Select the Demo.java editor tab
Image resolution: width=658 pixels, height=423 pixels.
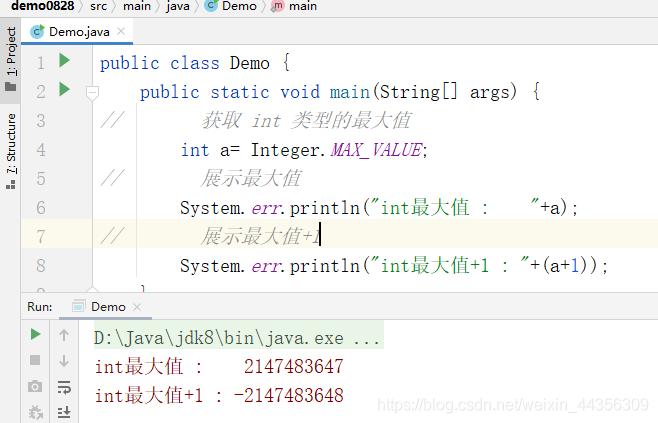(77, 31)
